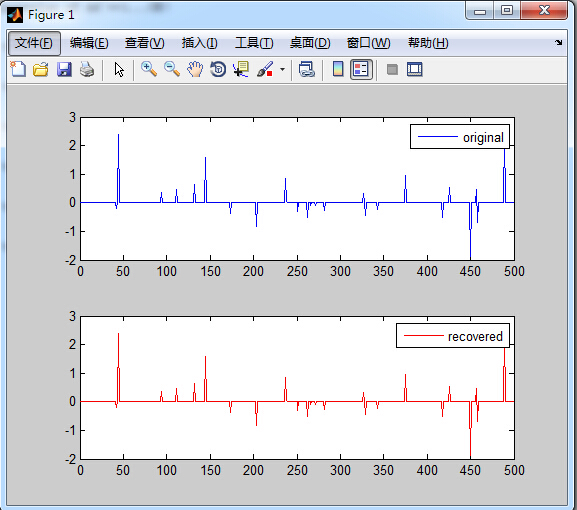Viewport: 577px width, 510px height.
Task: Click the Link Plot icon
Action: [x=307, y=69]
